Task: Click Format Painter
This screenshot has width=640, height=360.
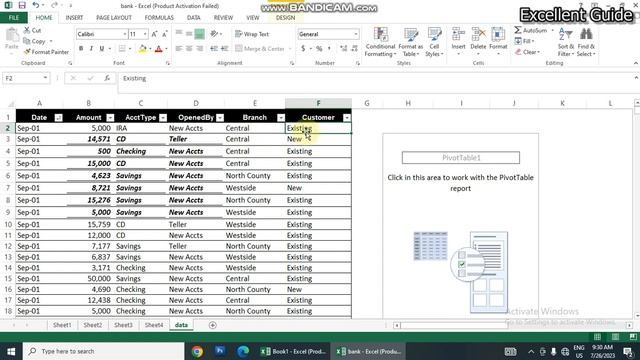Action: pos(47,52)
